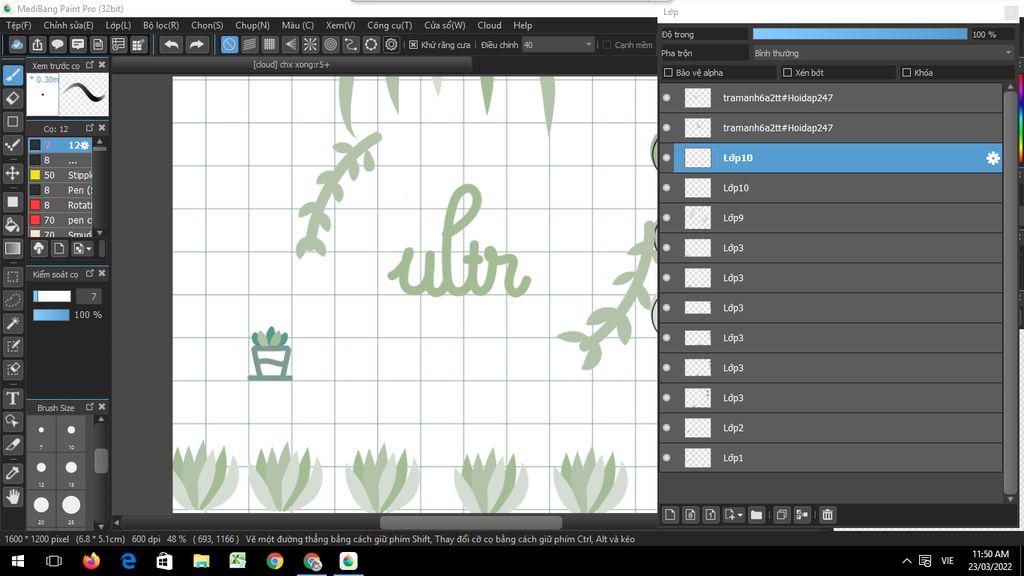Enable the curve snap guide

351,44
